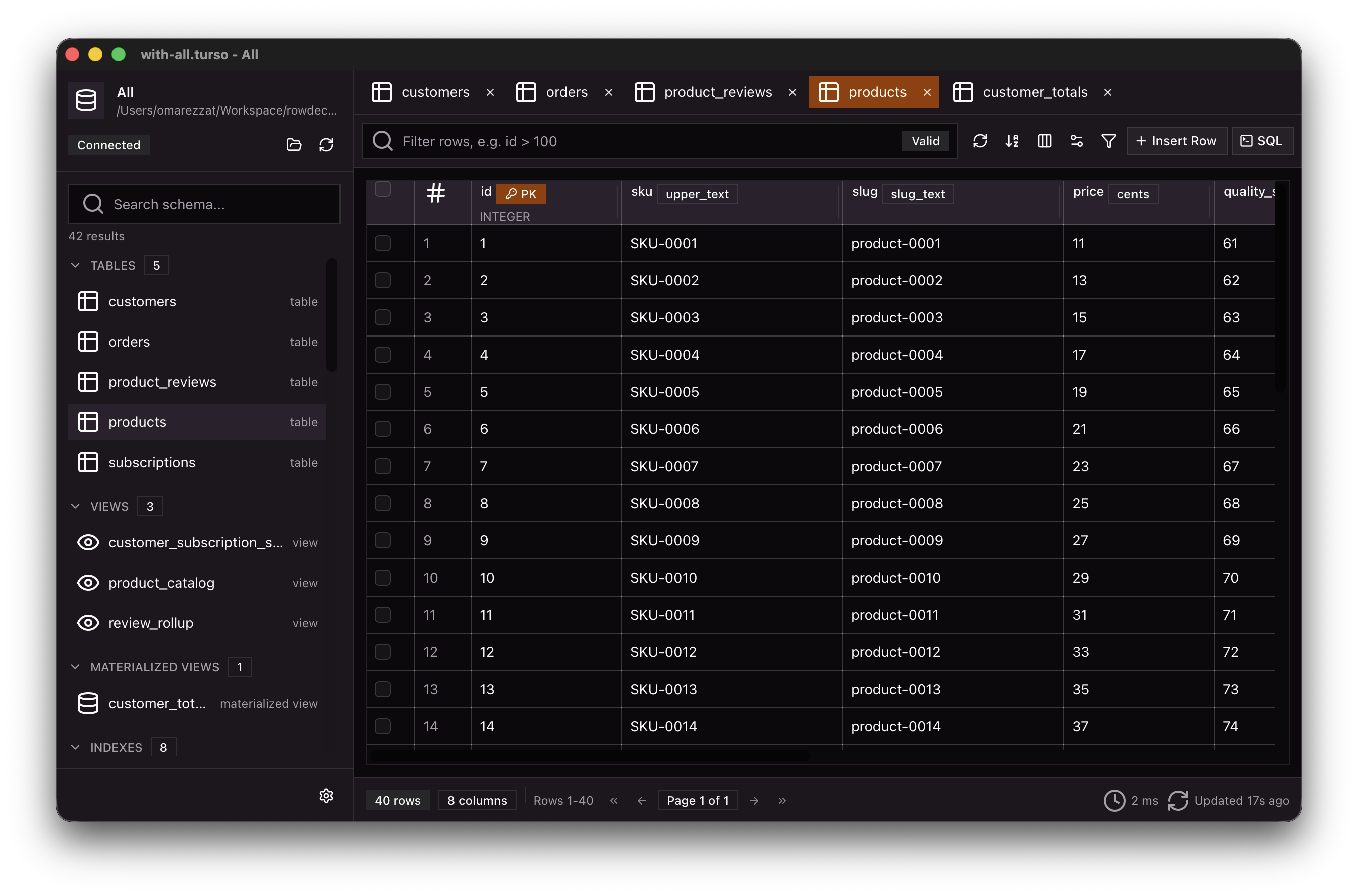
Task: Close the customers tab
Action: pyautogui.click(x=490, y=92)
